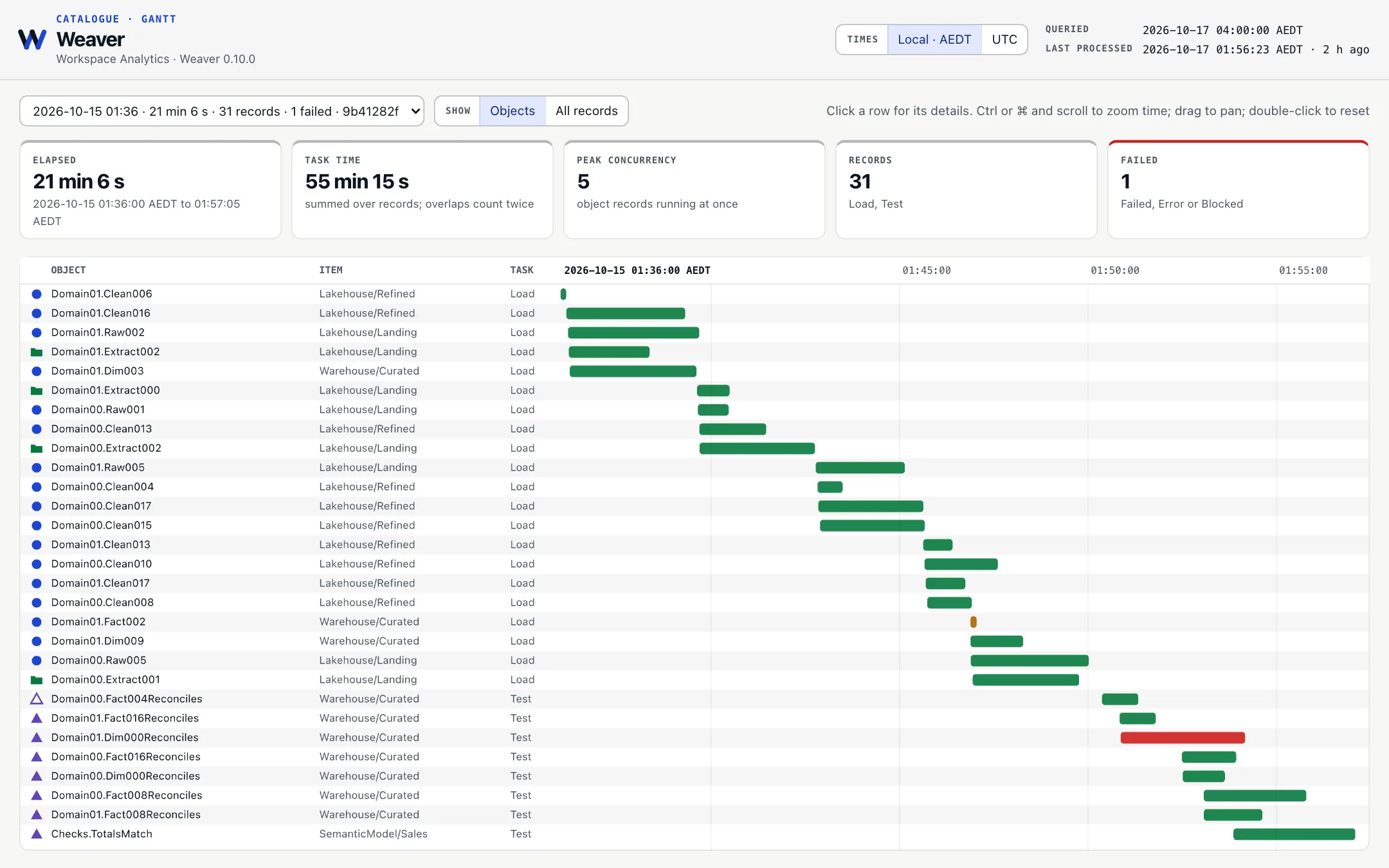Click the OBJECT column header
Viewport: 1389px width, 868px height.
click(68, 270)
